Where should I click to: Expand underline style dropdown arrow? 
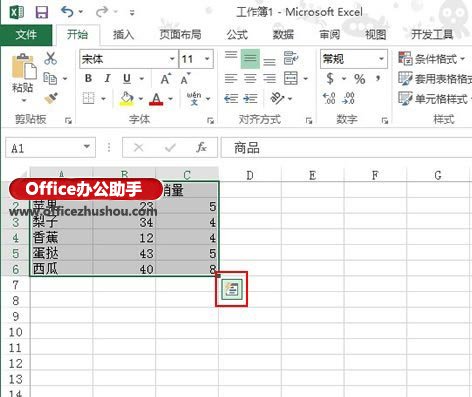(142, 79)
